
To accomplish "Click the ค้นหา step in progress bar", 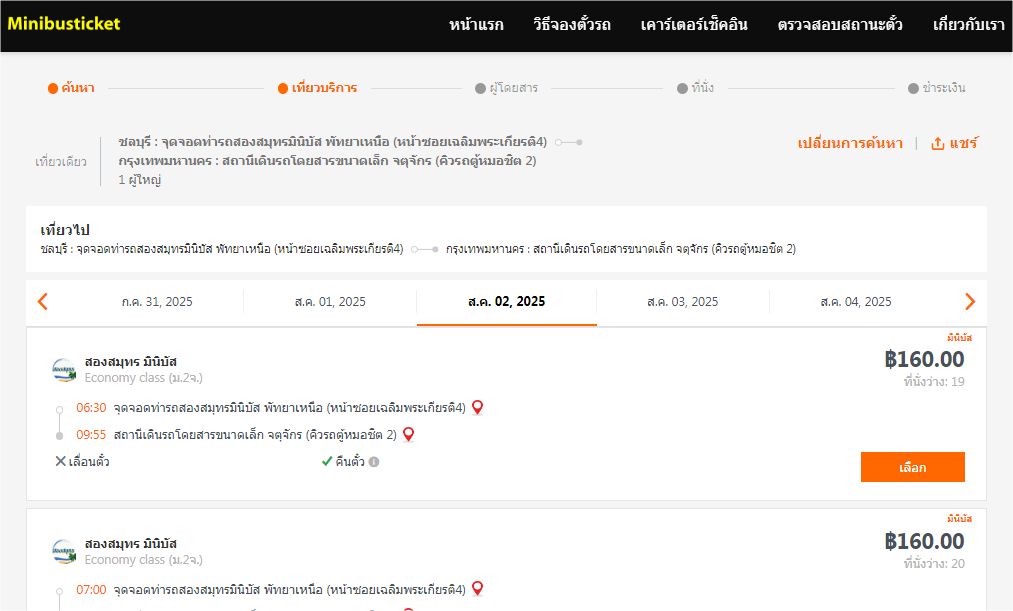I will point(72,88).
